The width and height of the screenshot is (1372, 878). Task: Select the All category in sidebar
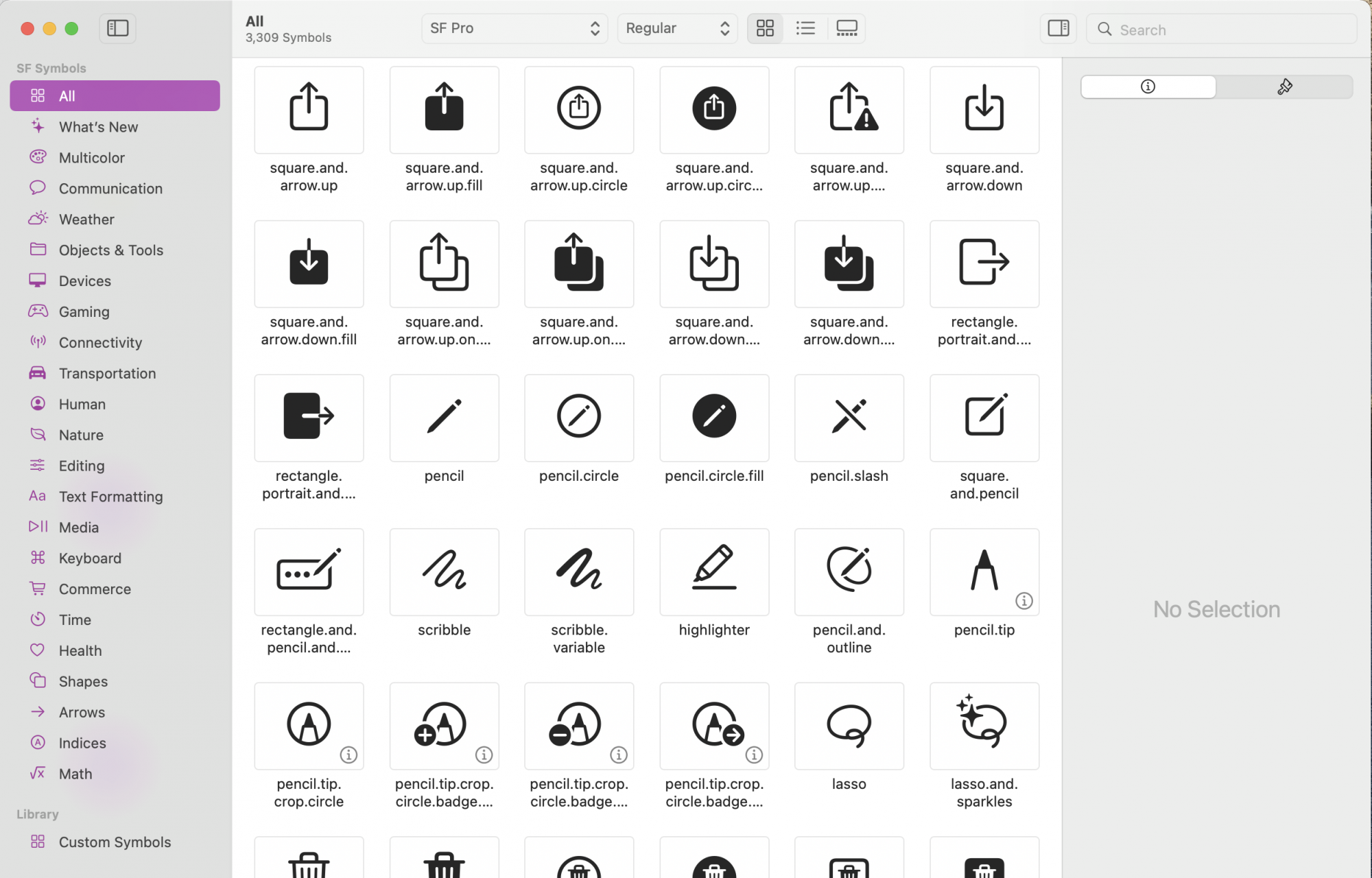click(x=115, y=96)
